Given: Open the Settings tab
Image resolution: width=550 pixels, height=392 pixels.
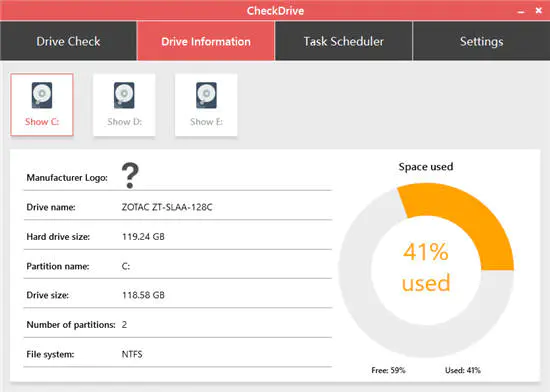Looking at the screenshot, I should [x=481, y=41].
